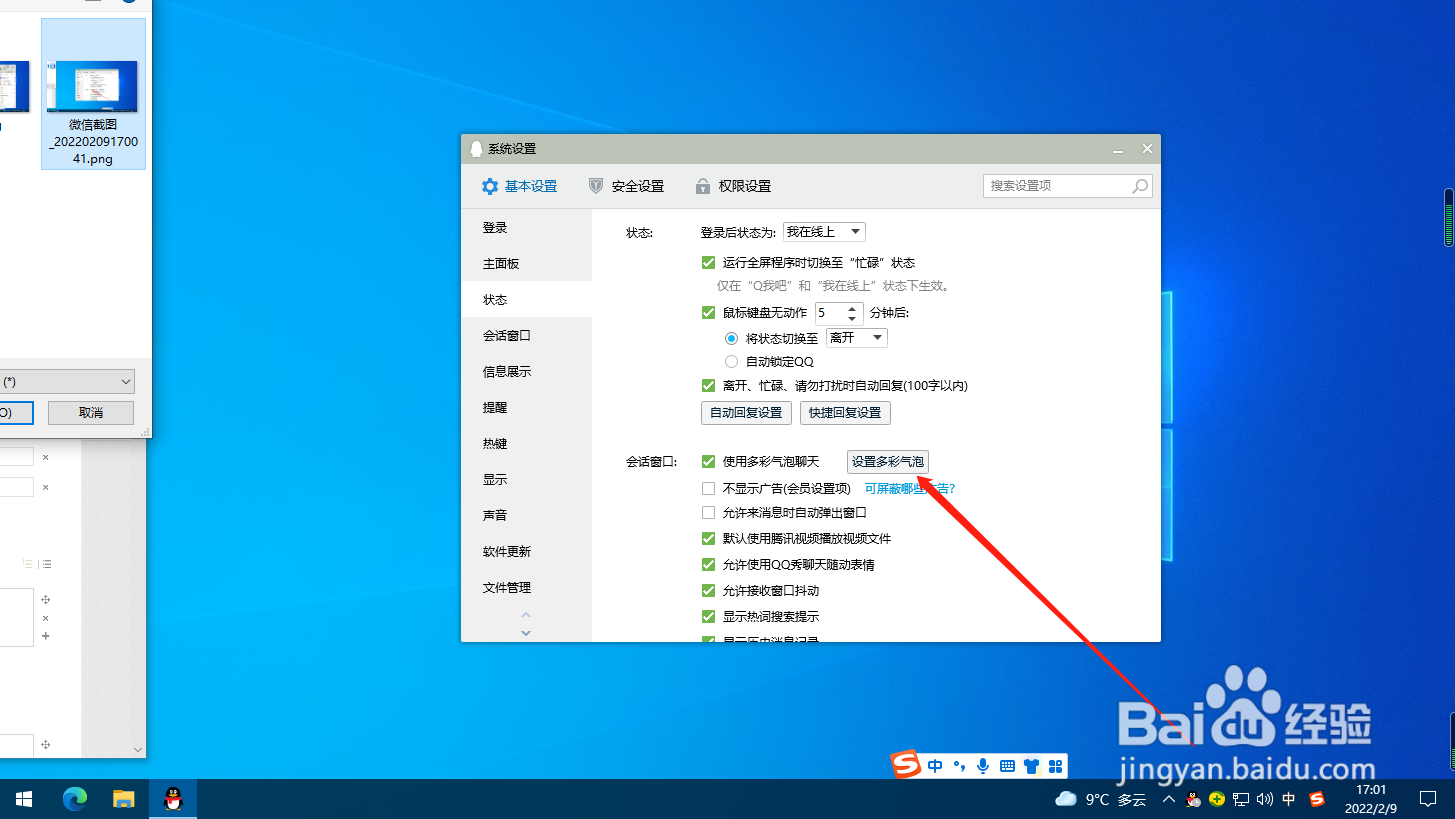Toggle punctuation mode on Sogou IME bar
The image size is (1455, 819).
pos(959,767)
